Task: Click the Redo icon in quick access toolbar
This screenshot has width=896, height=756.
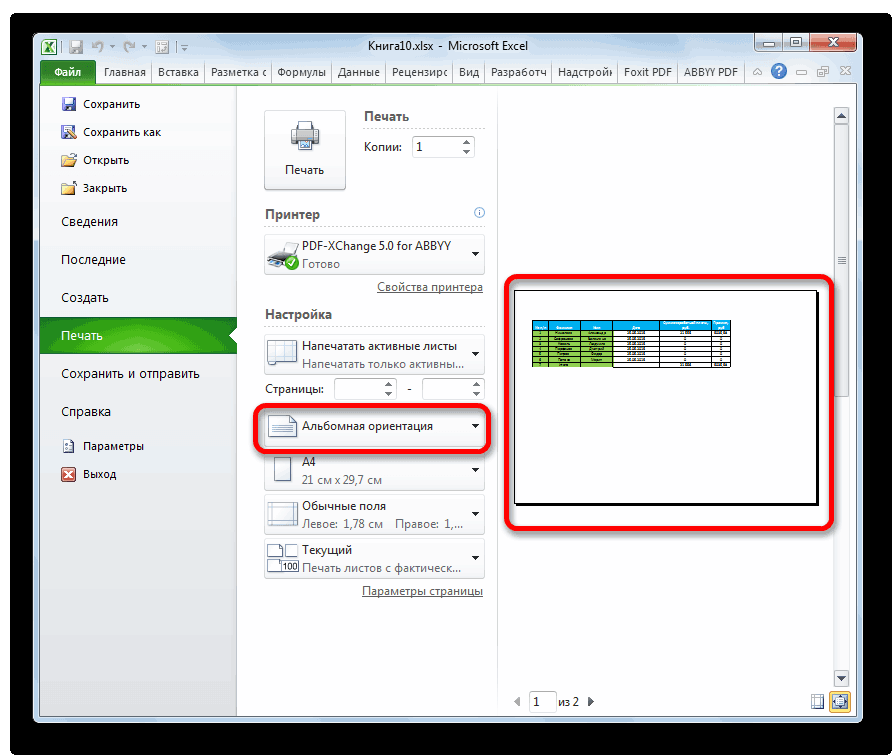Action: pos(130,47)
